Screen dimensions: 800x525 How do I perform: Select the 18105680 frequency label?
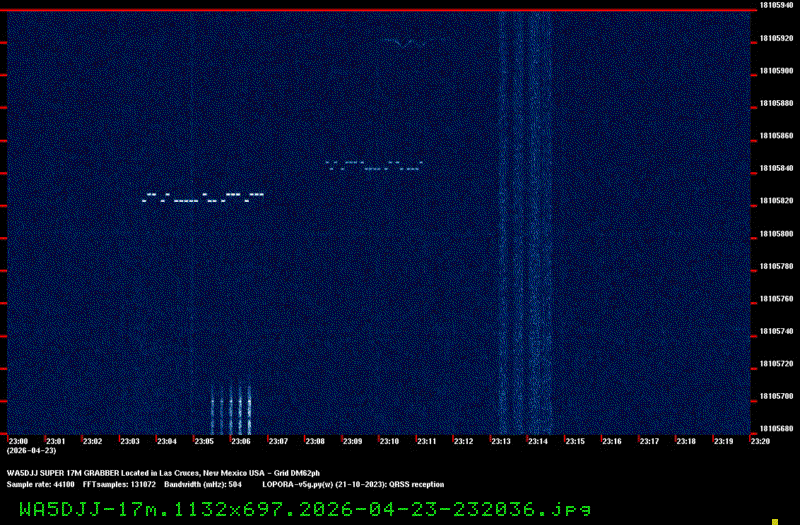point(777,429)
